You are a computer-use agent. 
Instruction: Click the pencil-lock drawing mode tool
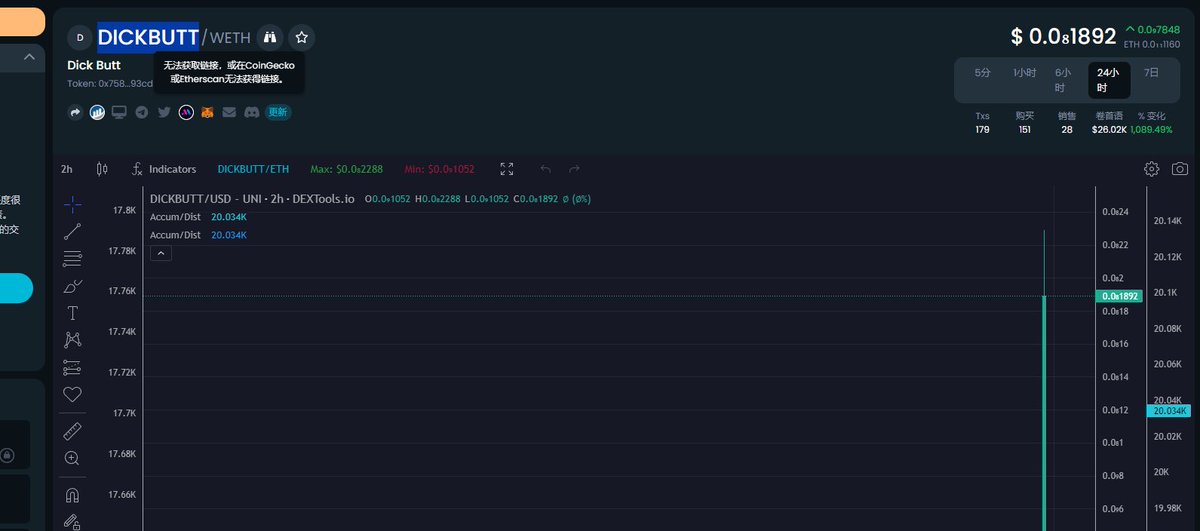(72, 521)
